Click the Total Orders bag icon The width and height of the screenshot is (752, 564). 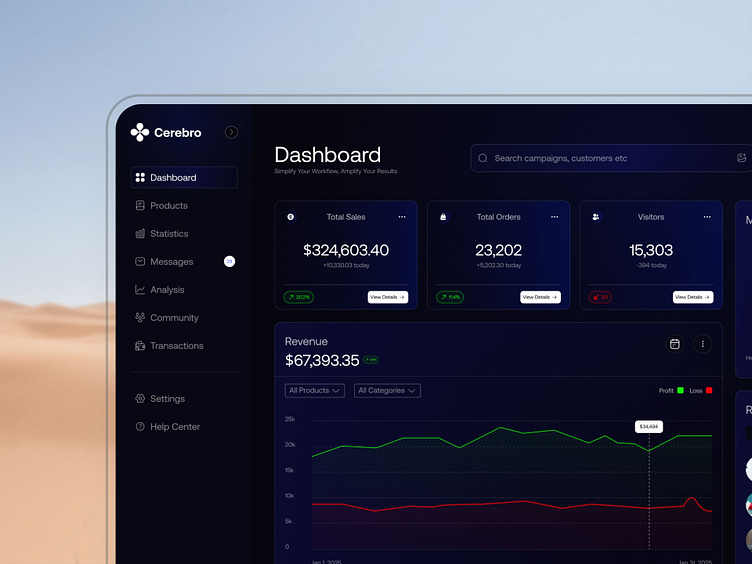(x=443, y=217)
